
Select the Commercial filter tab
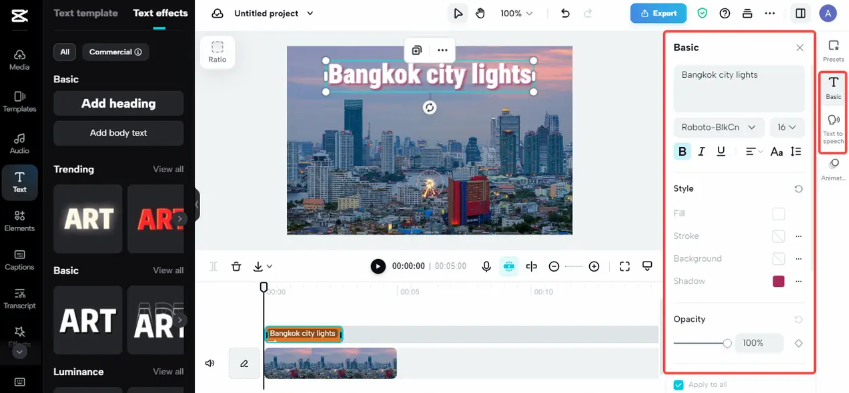(x=115, y=52)
